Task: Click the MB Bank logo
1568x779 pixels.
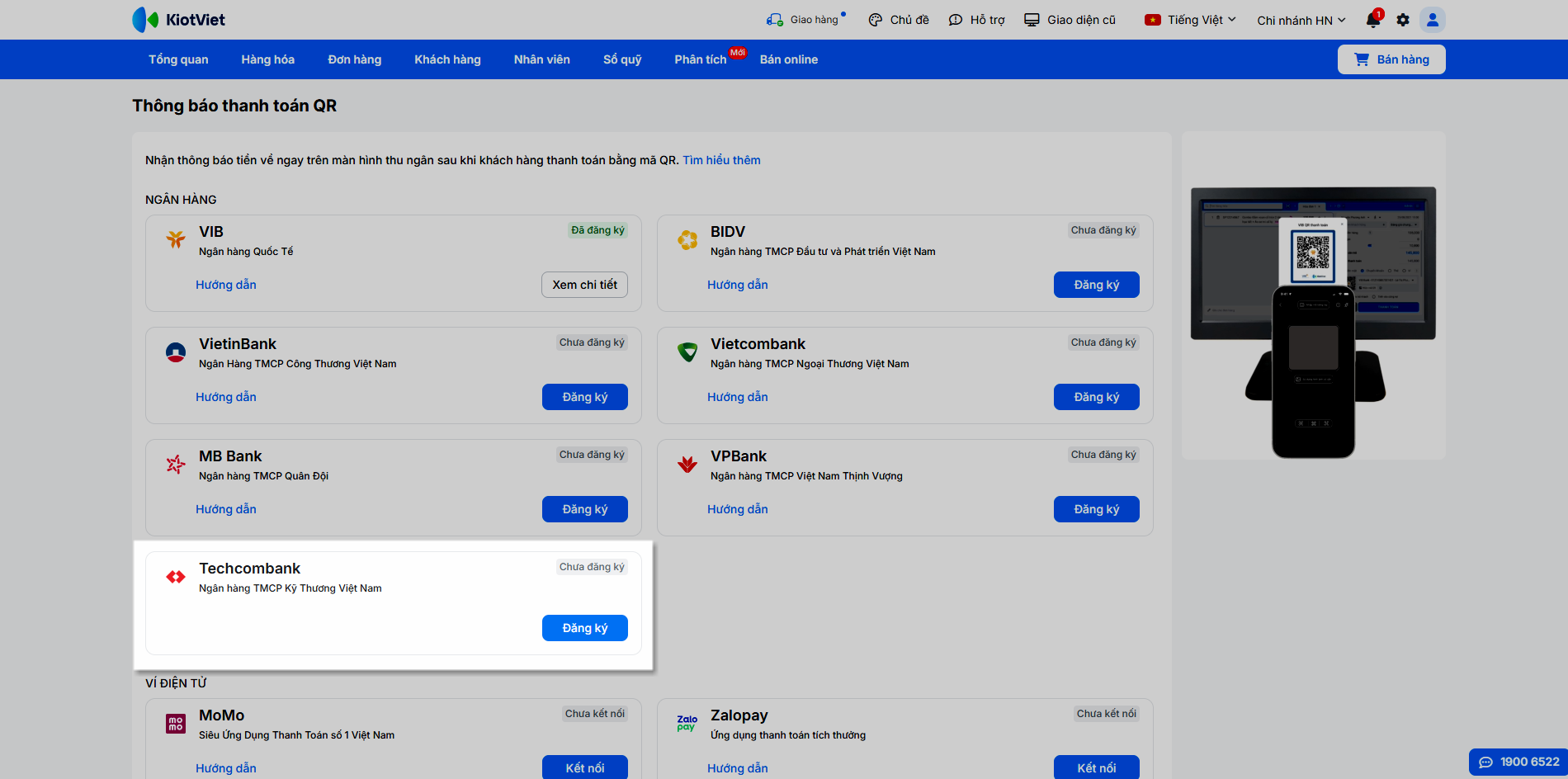Action: click(x=176, y=465)
